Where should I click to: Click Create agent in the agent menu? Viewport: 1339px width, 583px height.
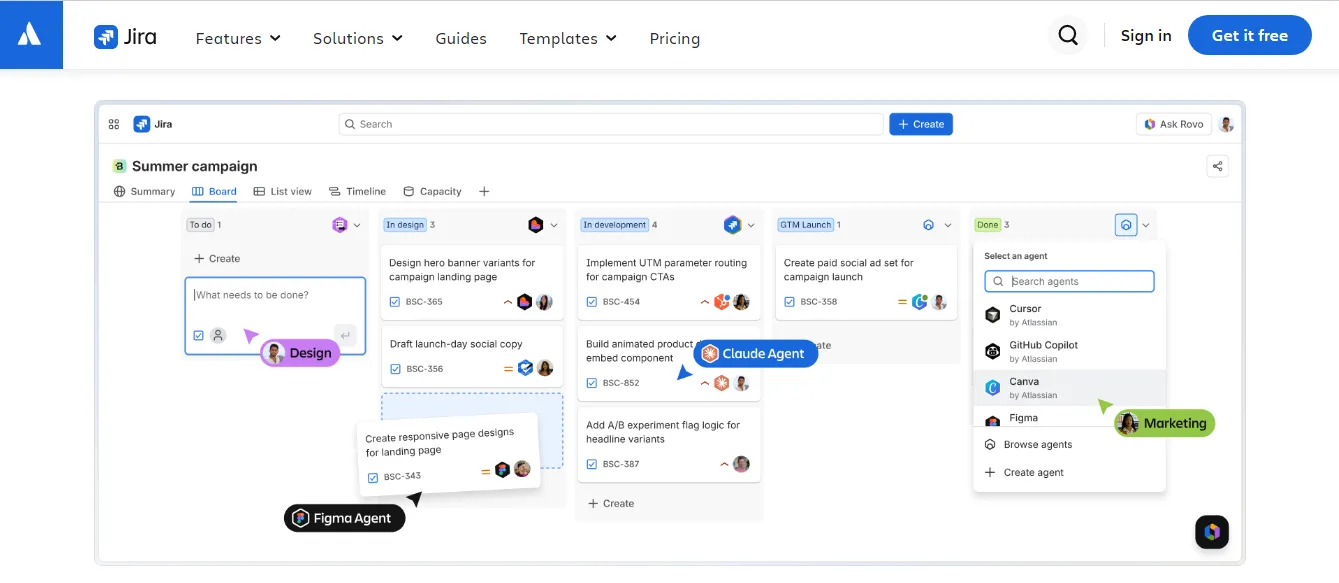[x=1025, y=472]
